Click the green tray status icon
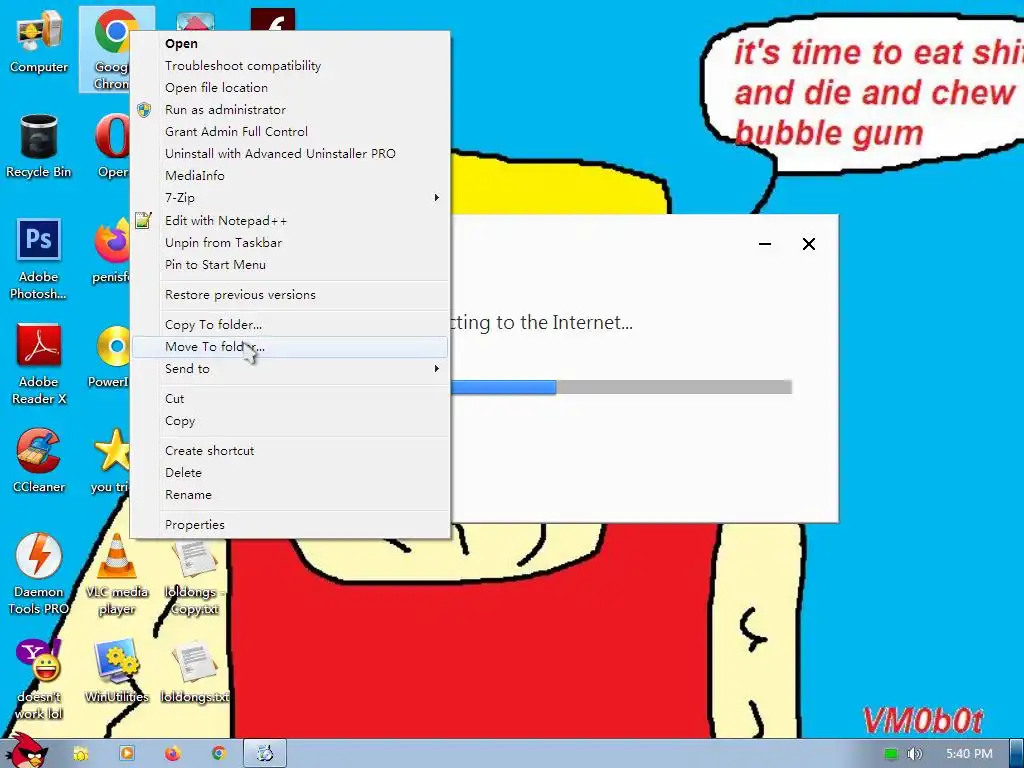Image resolution: width=1024 pixels, height=768 pixels. pyautogui.click(x=891, y=754)
